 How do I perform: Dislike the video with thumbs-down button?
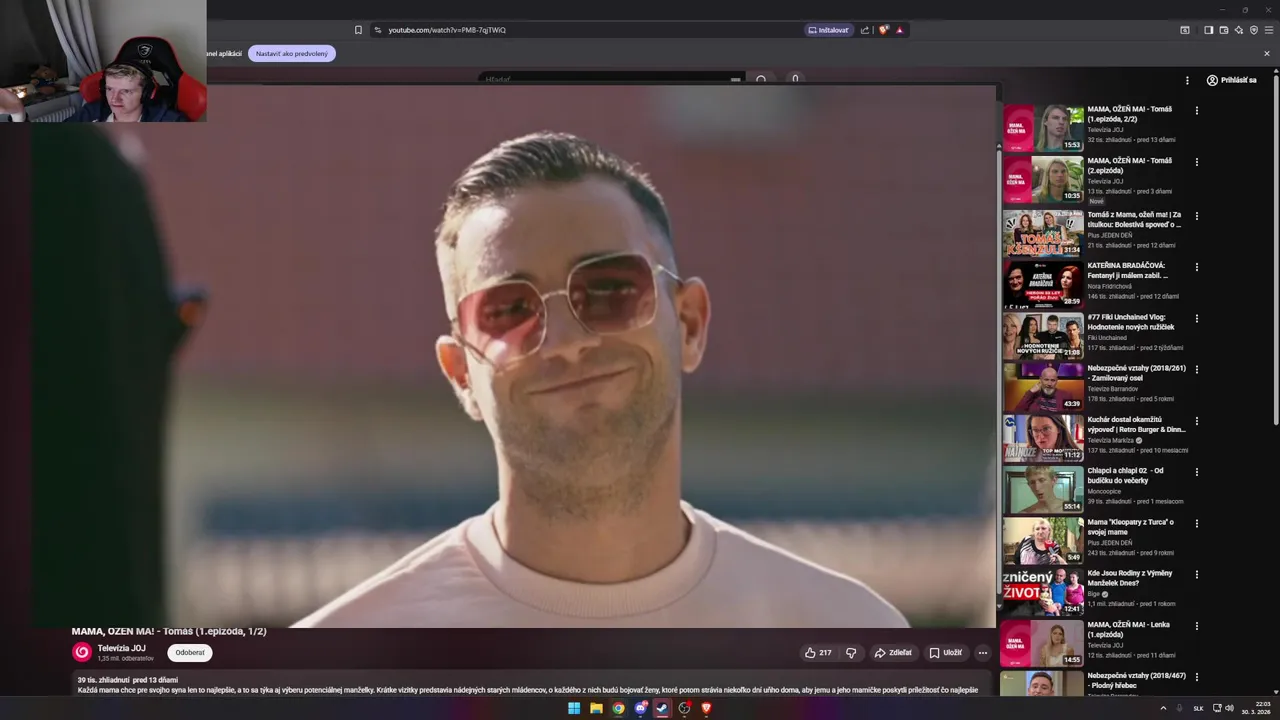851,653
